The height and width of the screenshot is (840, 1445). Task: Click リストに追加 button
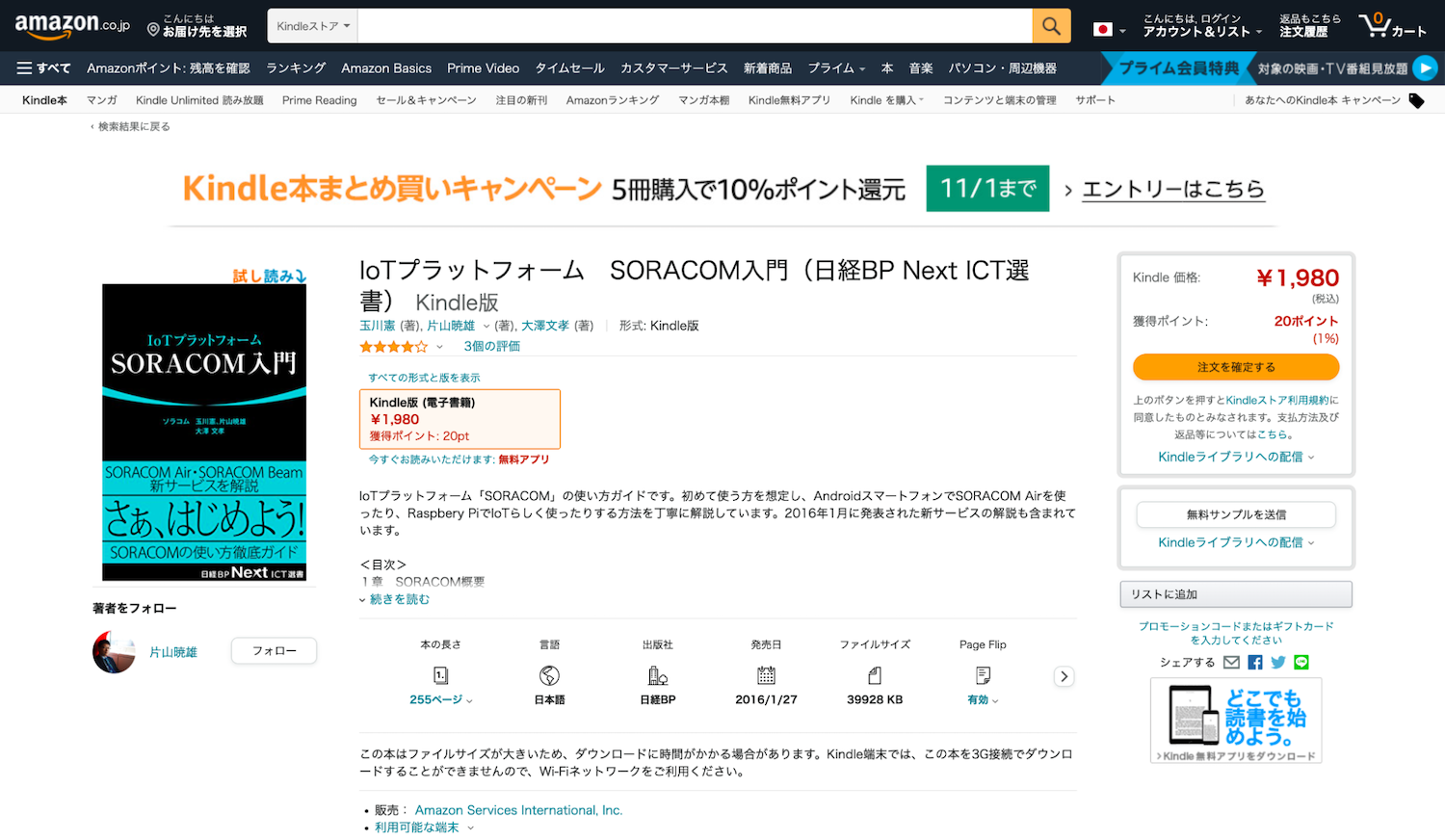point(1236,594)
